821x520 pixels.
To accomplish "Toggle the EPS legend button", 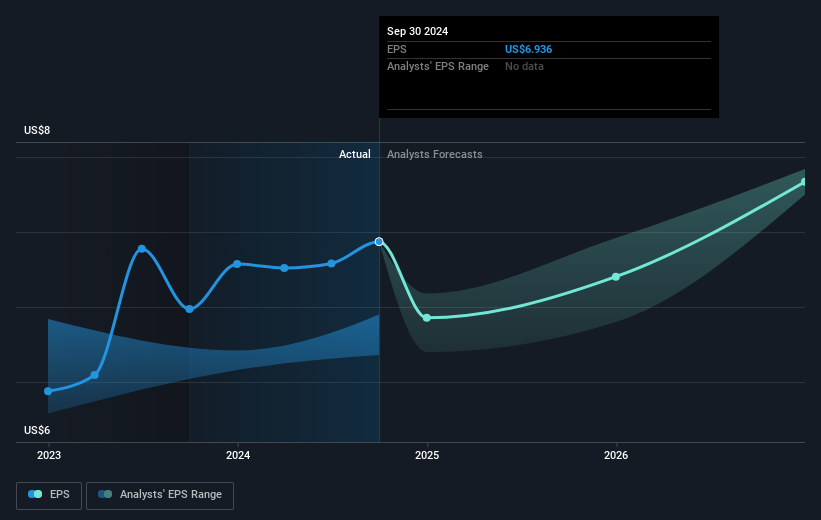I will click(49, 495).
